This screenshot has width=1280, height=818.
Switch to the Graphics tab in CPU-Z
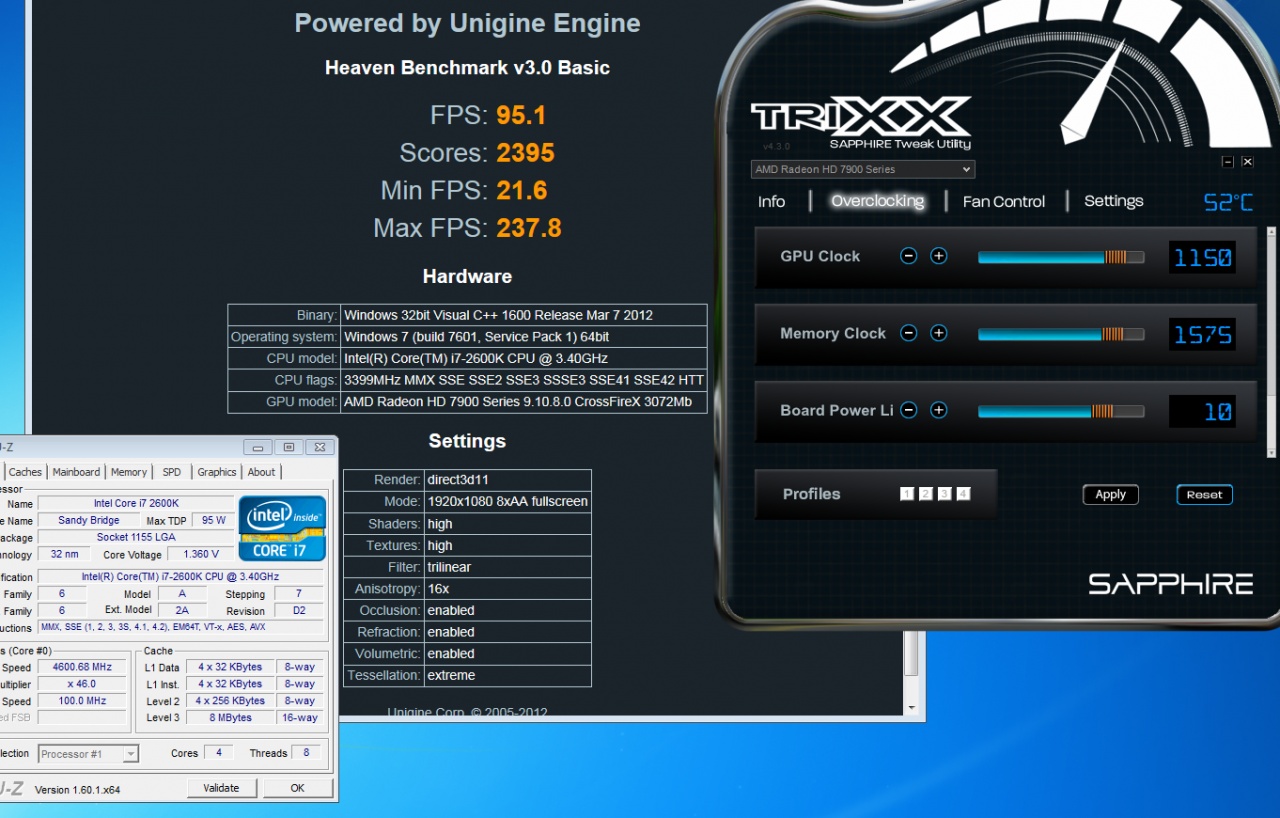(217, 472)
